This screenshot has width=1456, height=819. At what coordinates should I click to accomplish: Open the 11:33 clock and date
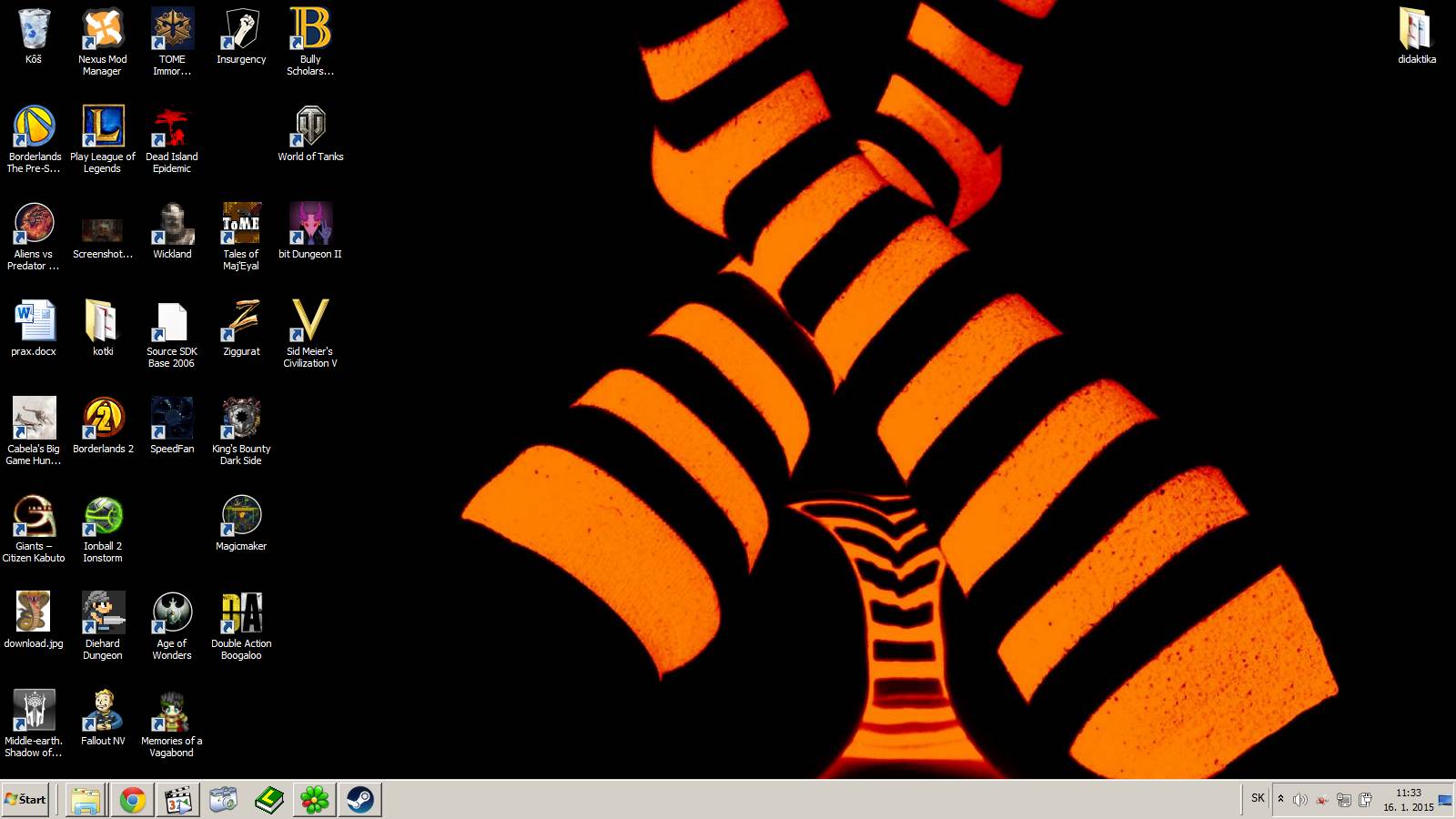click(x=1408, y=800)
